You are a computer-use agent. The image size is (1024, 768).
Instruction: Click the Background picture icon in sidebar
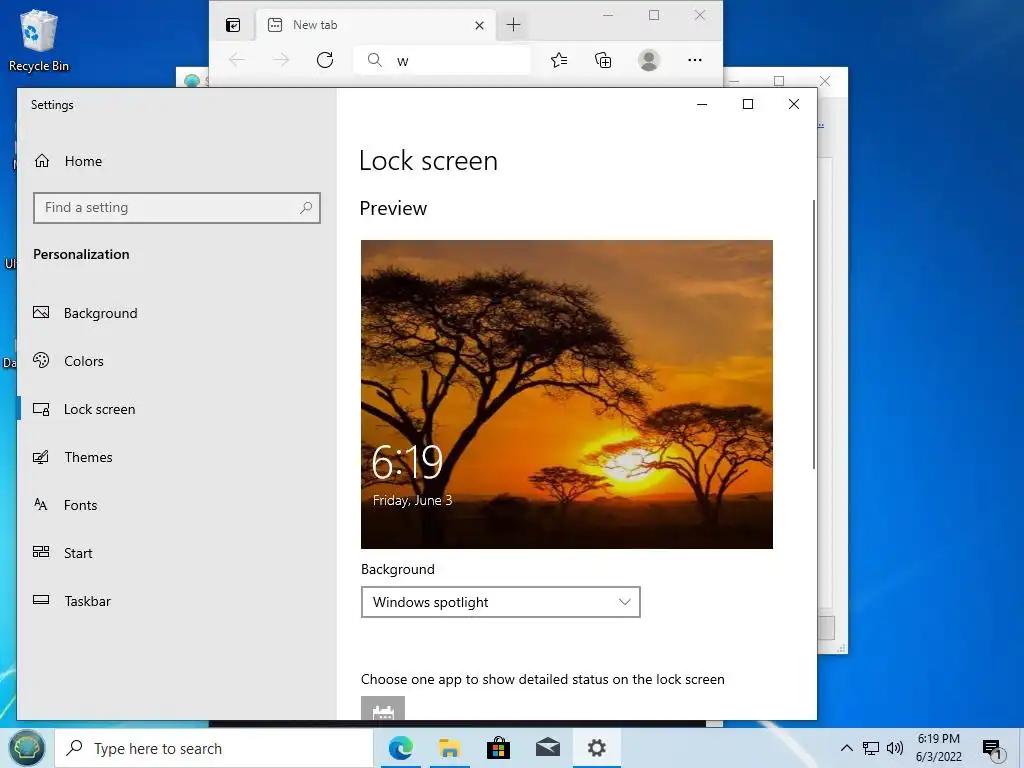click(x=41, y=312)
